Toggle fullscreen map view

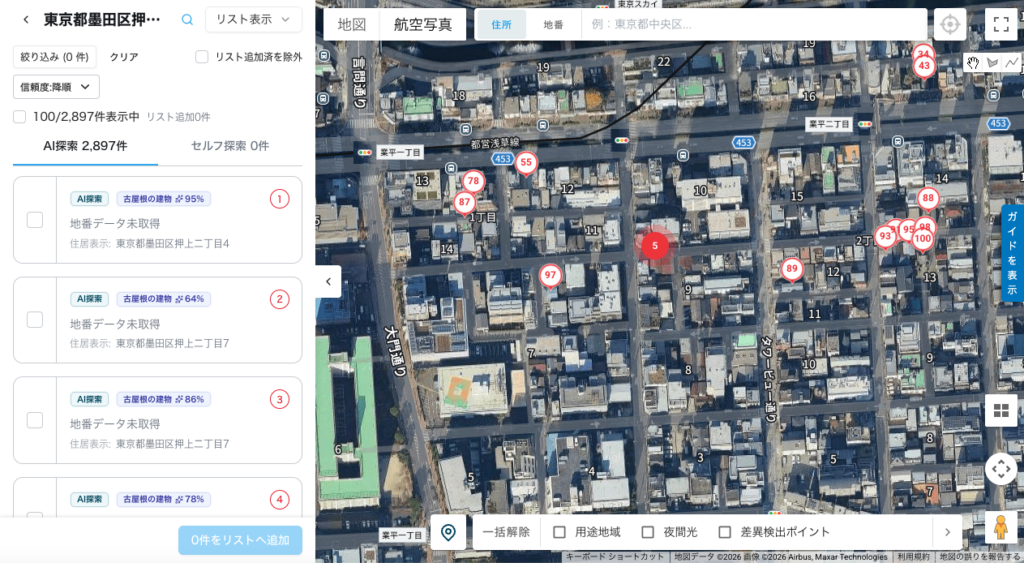(x=1000, y=24)
